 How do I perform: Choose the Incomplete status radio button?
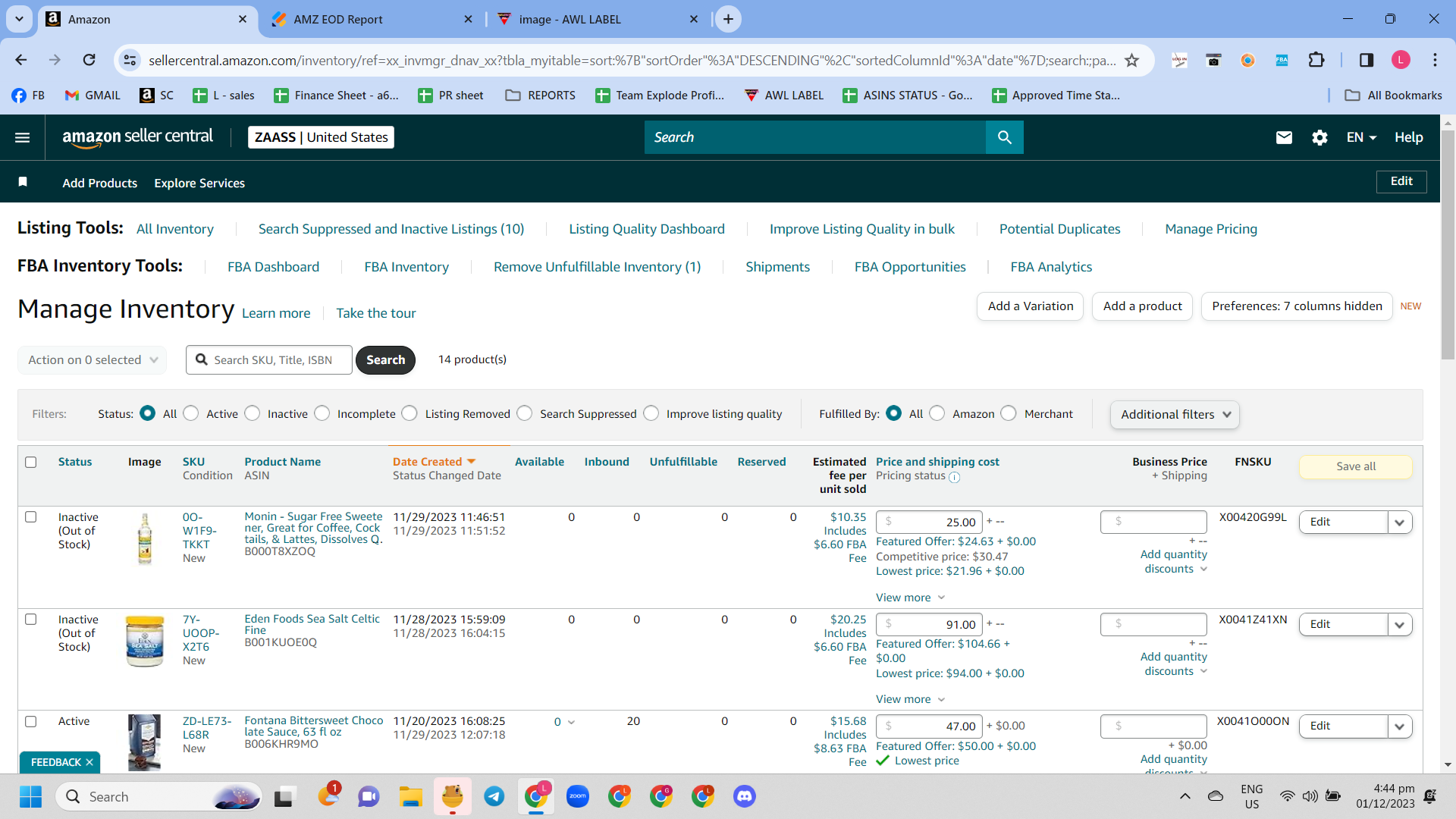322,413
